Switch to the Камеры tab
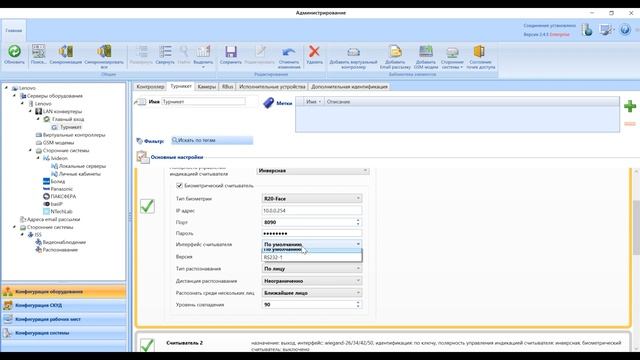 [x=207, y=87]
